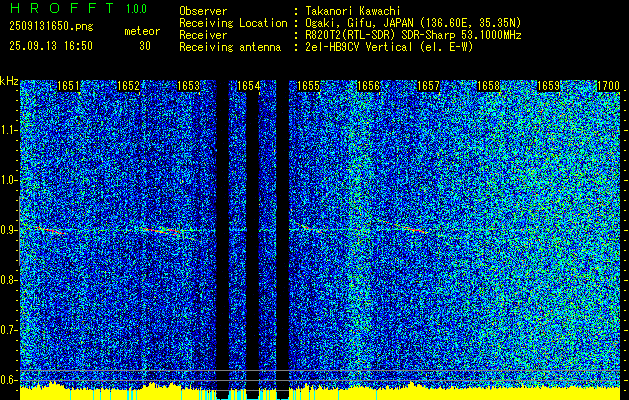Click the meteor count 30
The width and height of the screenshot is (629, 400).
[145, 46]
